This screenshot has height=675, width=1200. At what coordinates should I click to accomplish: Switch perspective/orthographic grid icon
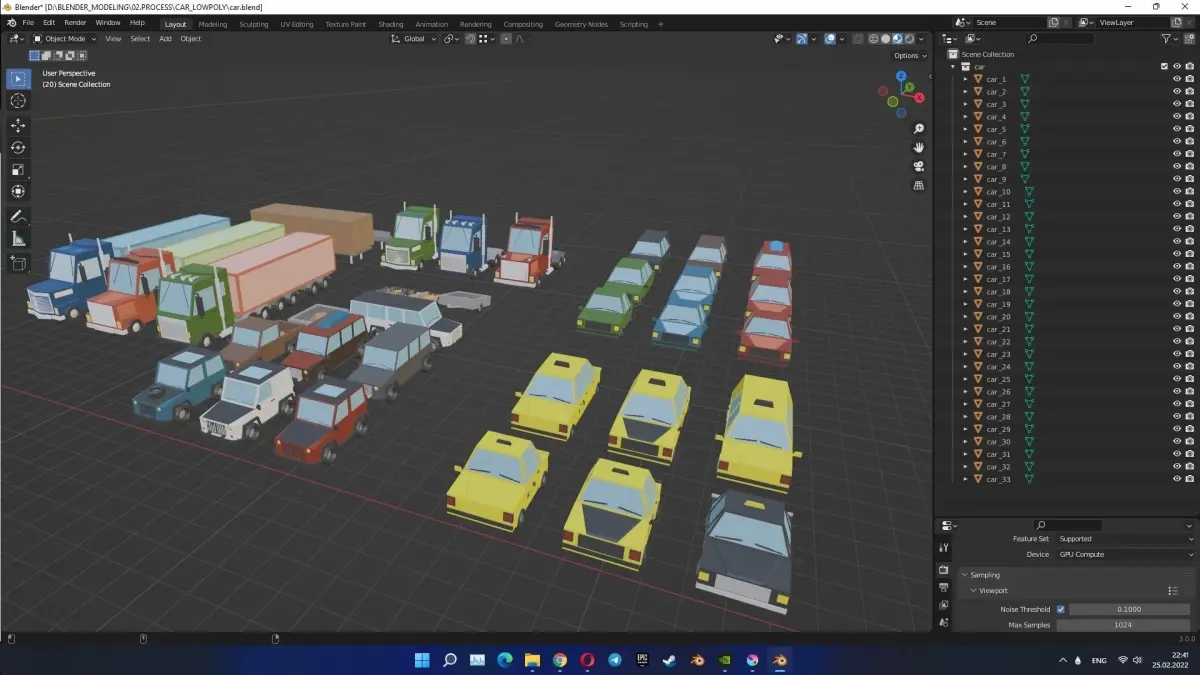point(919,185)
